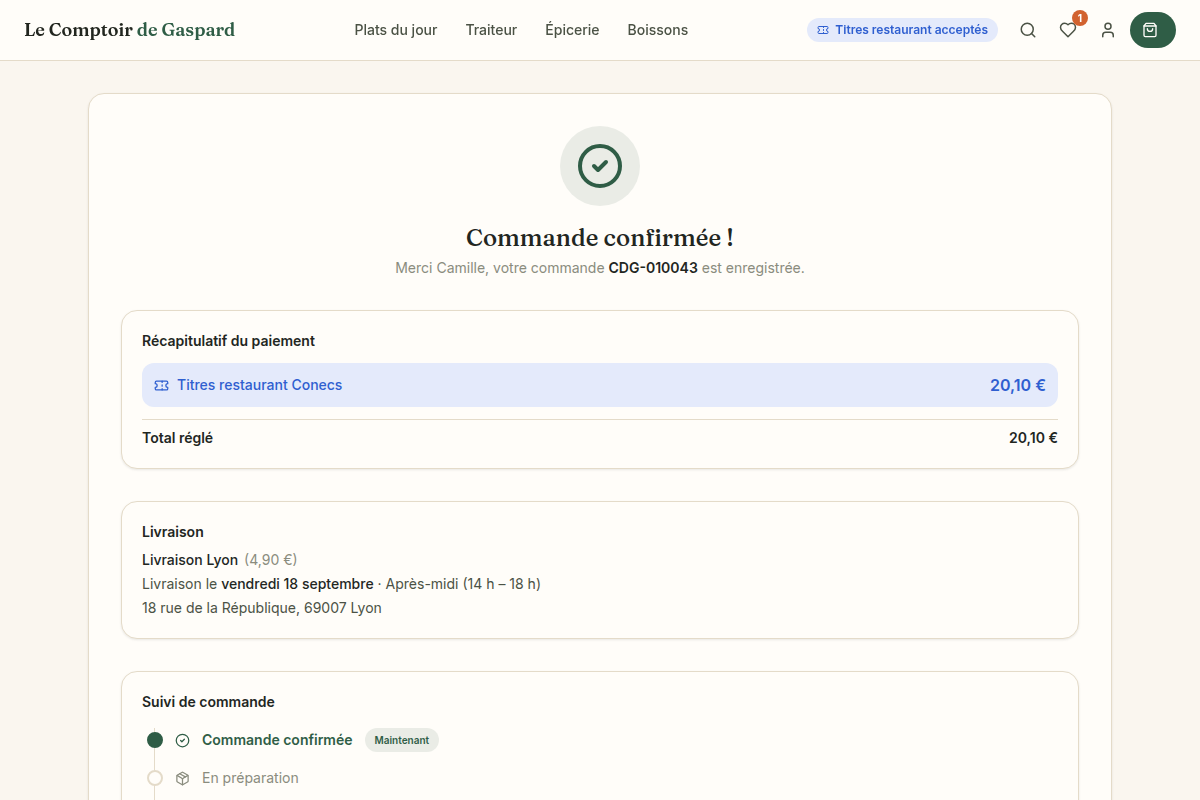Click the Après-midi (14 h – 18 h) slot
This screenshot has height=800, width=1200.
tap(463, 584)
